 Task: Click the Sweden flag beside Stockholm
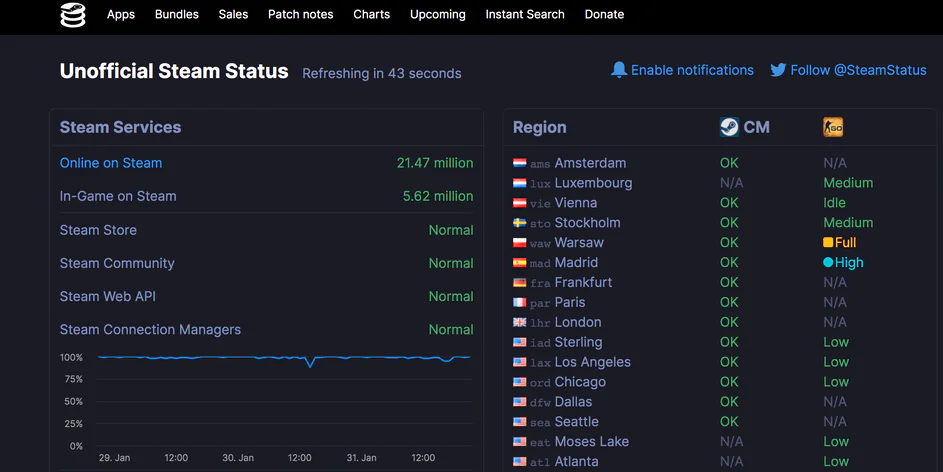coord(520,223)
